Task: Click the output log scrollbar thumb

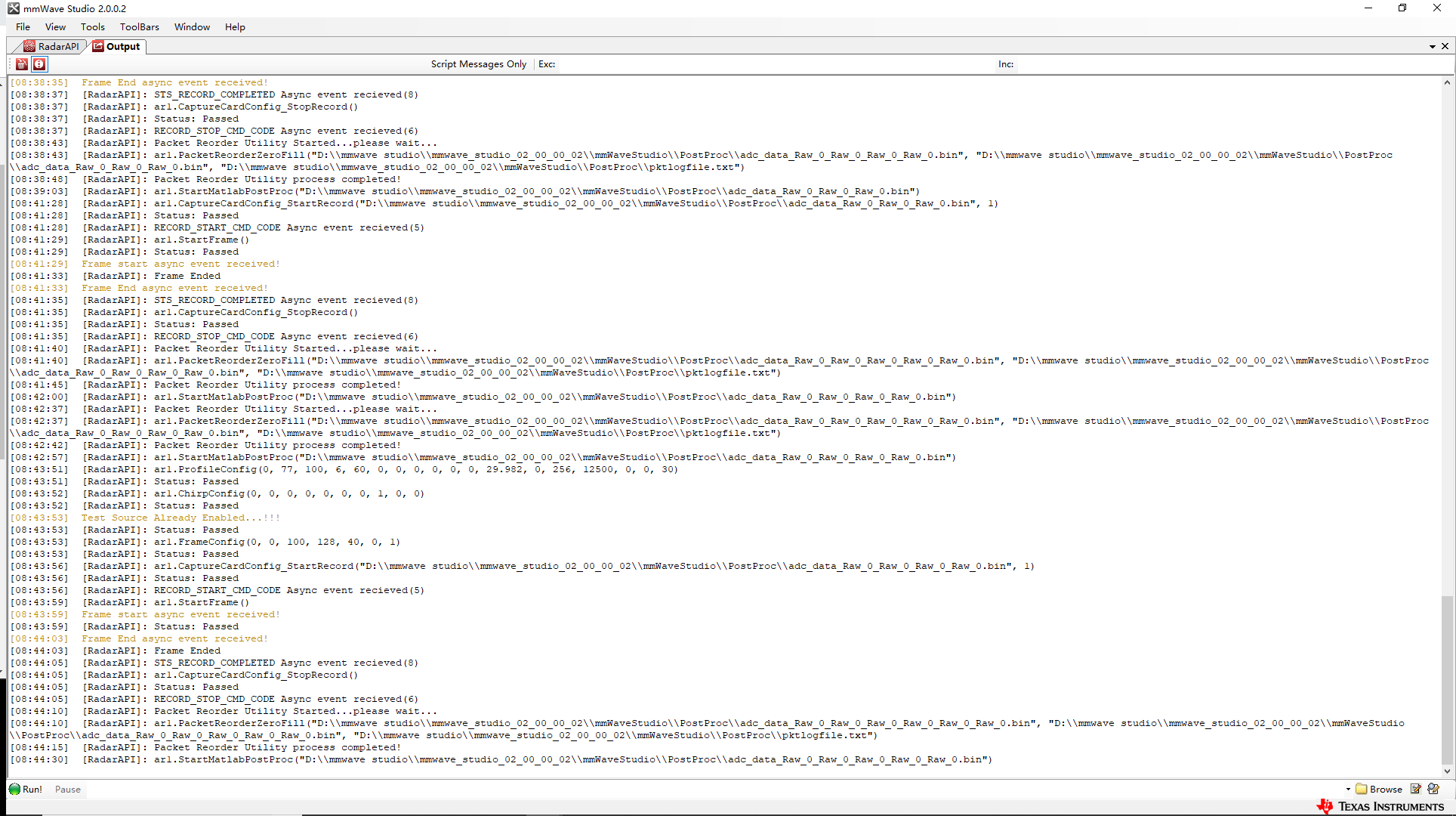Action: (1447, 681)
